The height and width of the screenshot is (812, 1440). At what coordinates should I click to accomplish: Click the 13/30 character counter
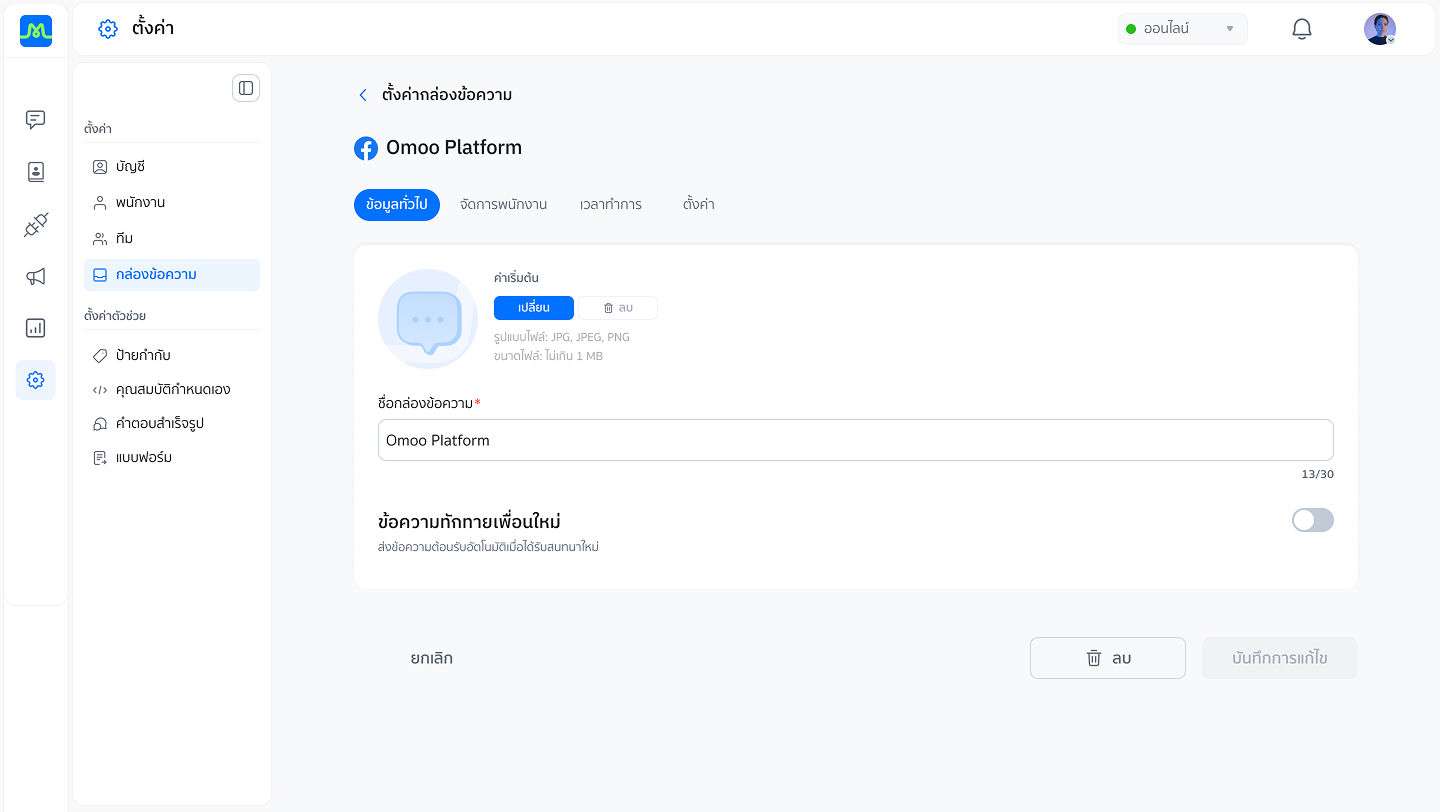point(1317,474)
